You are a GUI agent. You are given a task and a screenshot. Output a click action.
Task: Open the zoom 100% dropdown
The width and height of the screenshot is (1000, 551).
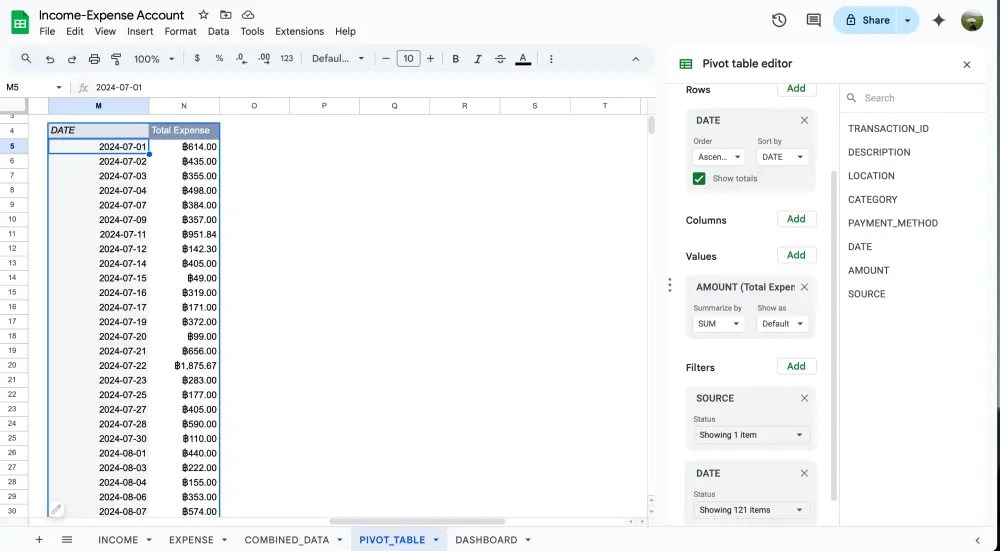click(154, 59)
